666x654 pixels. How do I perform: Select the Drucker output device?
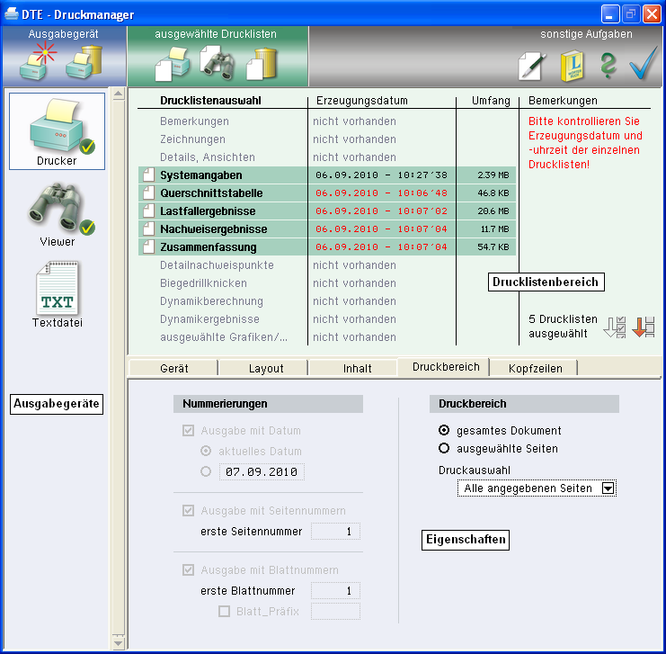click(x=57, y=131)
